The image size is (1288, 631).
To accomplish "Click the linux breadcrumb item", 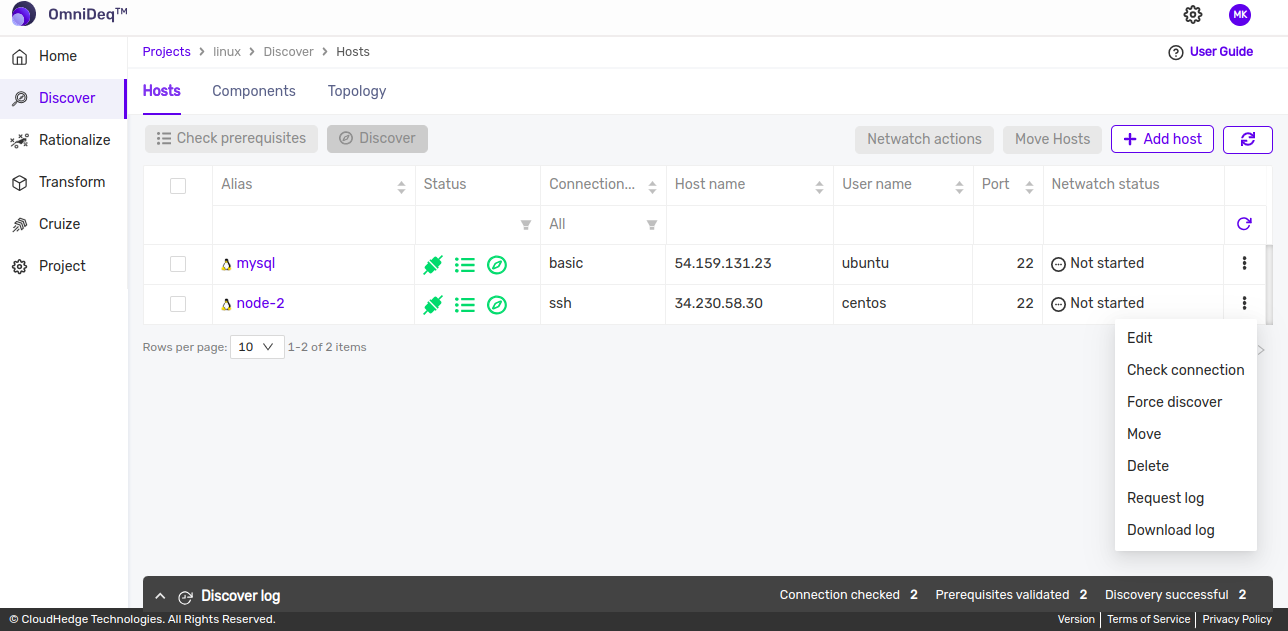I will click(227, 52).
